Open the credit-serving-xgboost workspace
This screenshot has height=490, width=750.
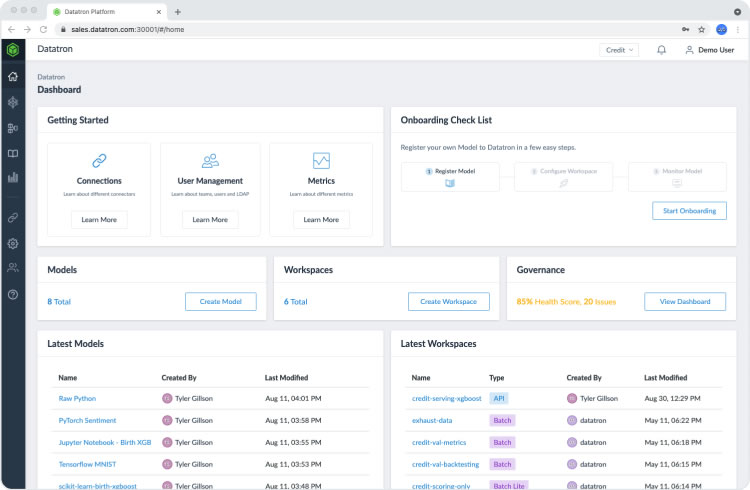447,398
